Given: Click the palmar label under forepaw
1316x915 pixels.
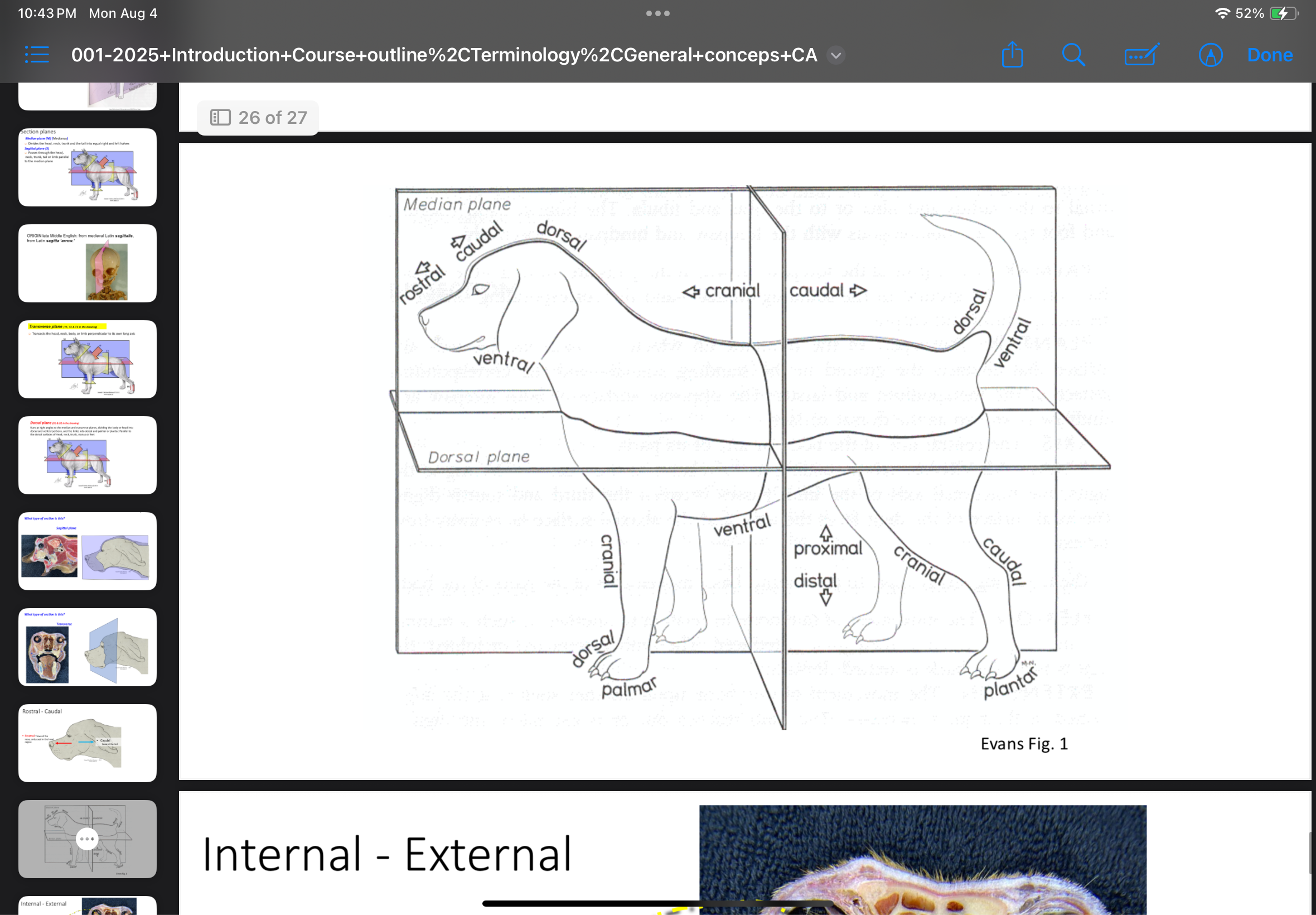Looking at the screenshot, I should (628, 687).
